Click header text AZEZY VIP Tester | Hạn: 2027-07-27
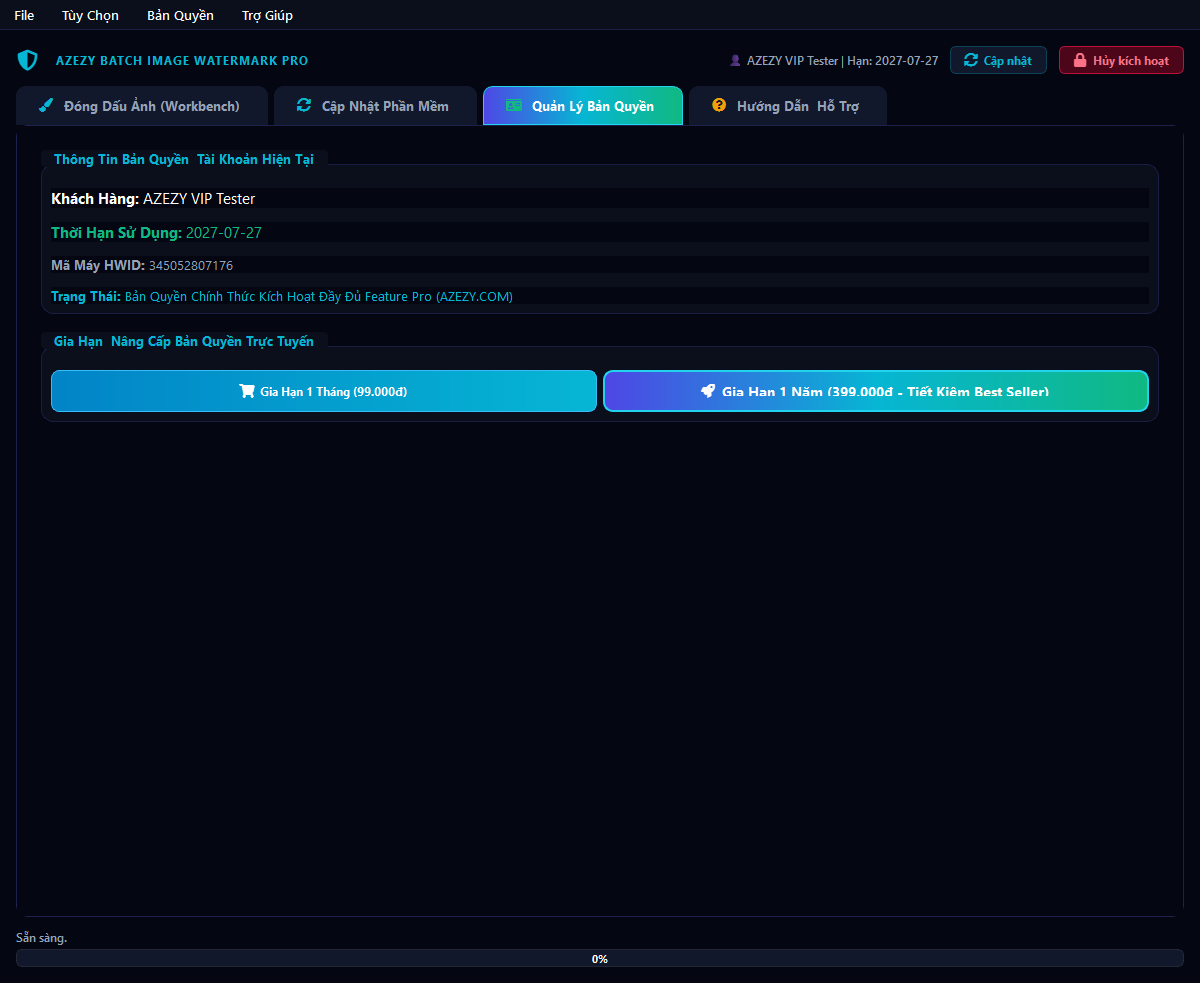 pos(843,61)
